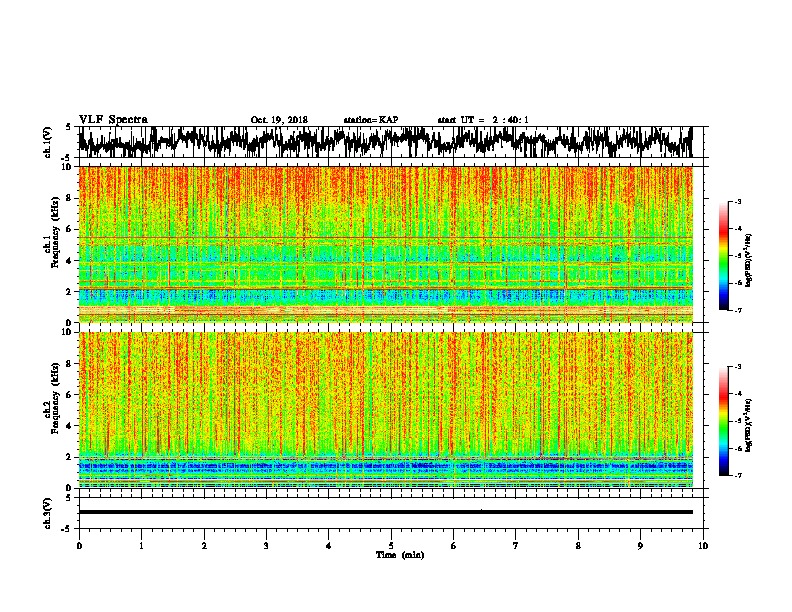Click the '-7' label on ch.2 color bar

(737, 475)
